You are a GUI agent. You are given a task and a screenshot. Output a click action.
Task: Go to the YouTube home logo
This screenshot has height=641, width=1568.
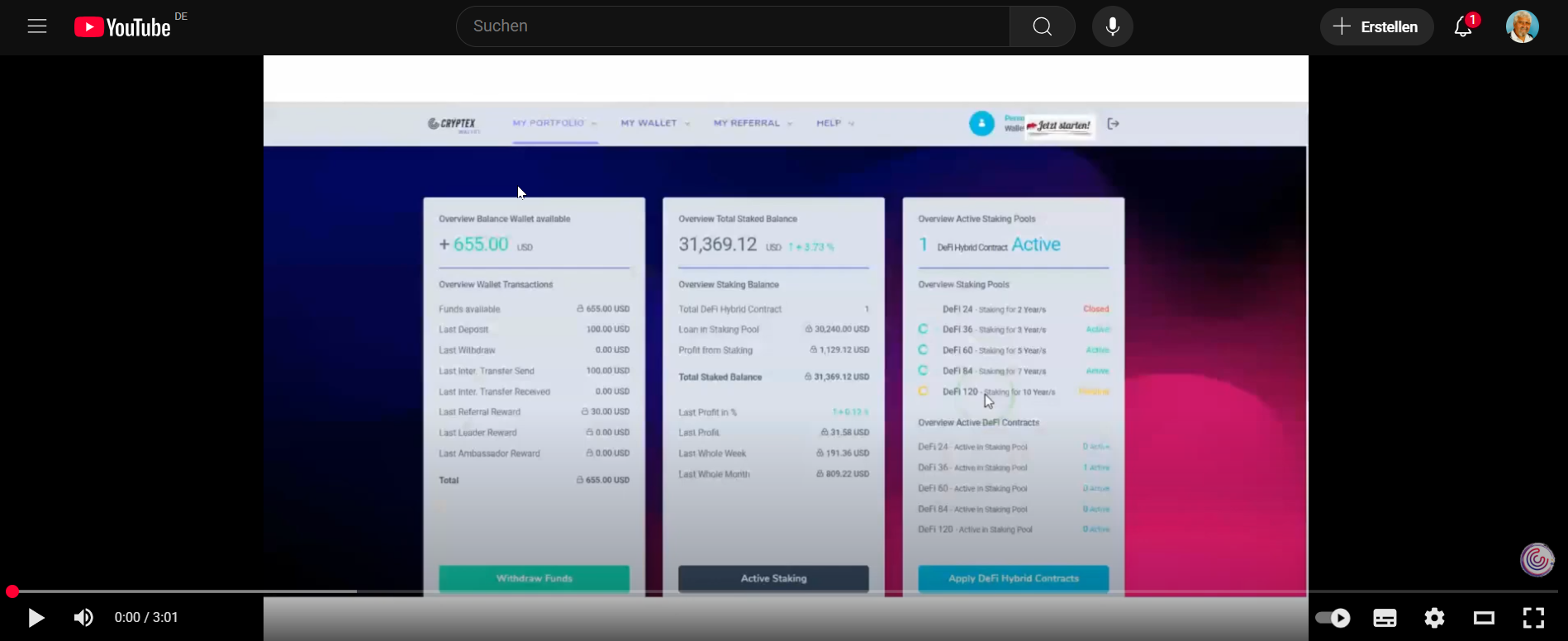[122, 27]
